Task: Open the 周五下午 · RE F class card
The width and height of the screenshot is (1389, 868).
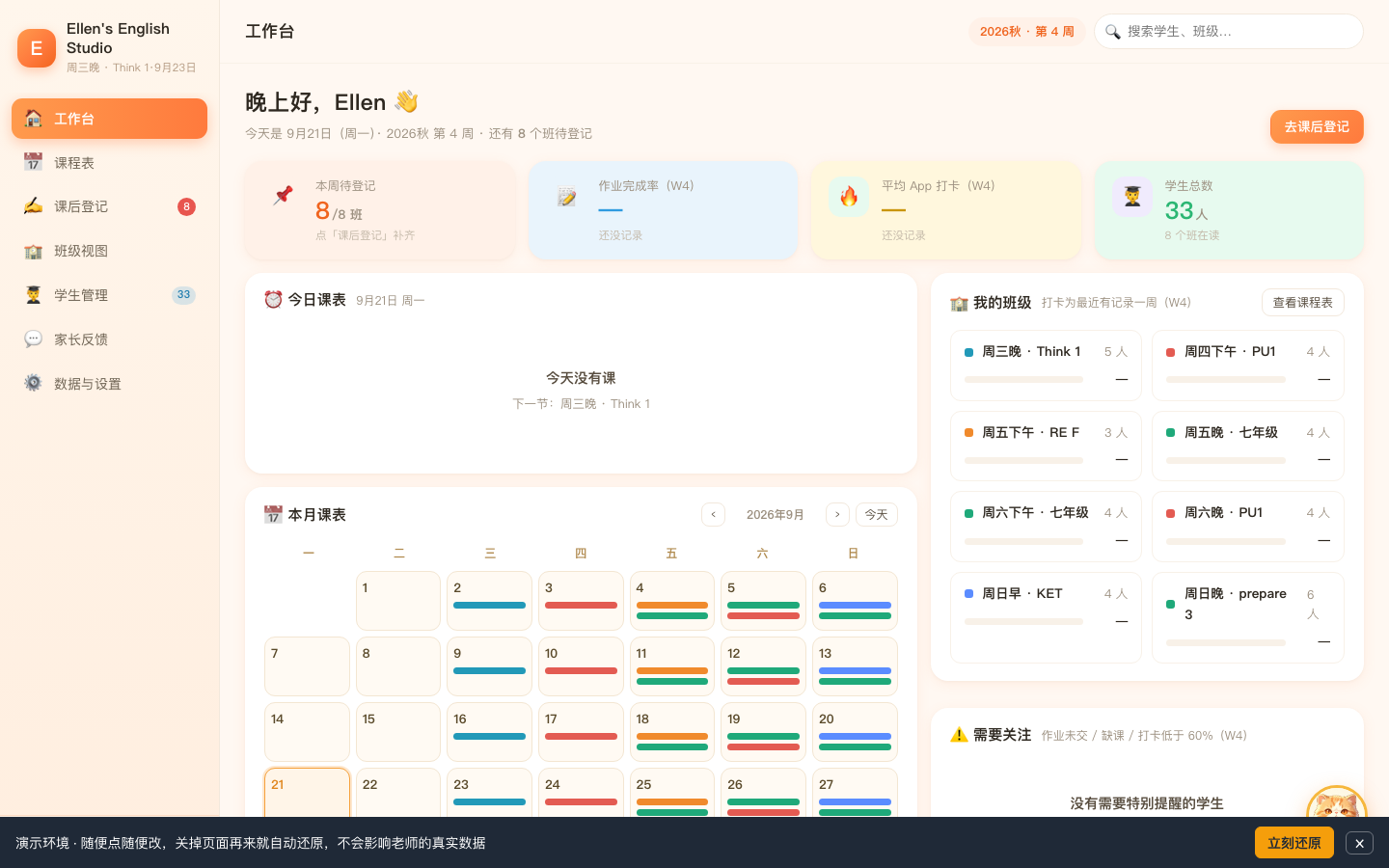Action: (1046, 447)
